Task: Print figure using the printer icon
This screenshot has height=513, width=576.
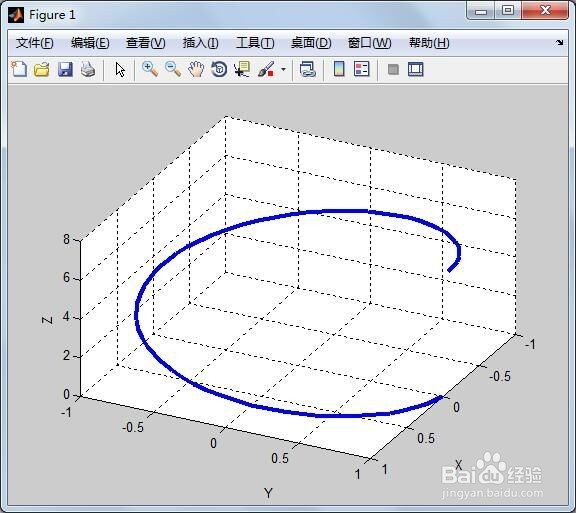Action: click(x=88, y=69)
